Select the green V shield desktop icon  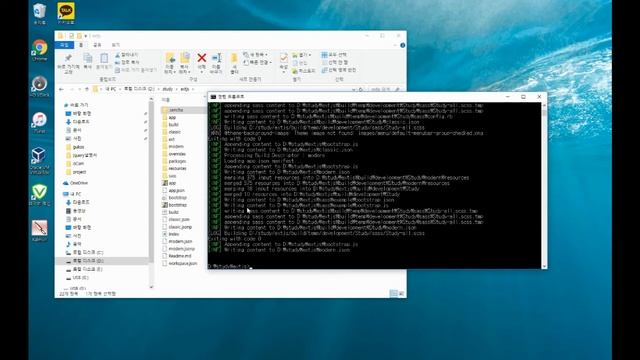40,195
